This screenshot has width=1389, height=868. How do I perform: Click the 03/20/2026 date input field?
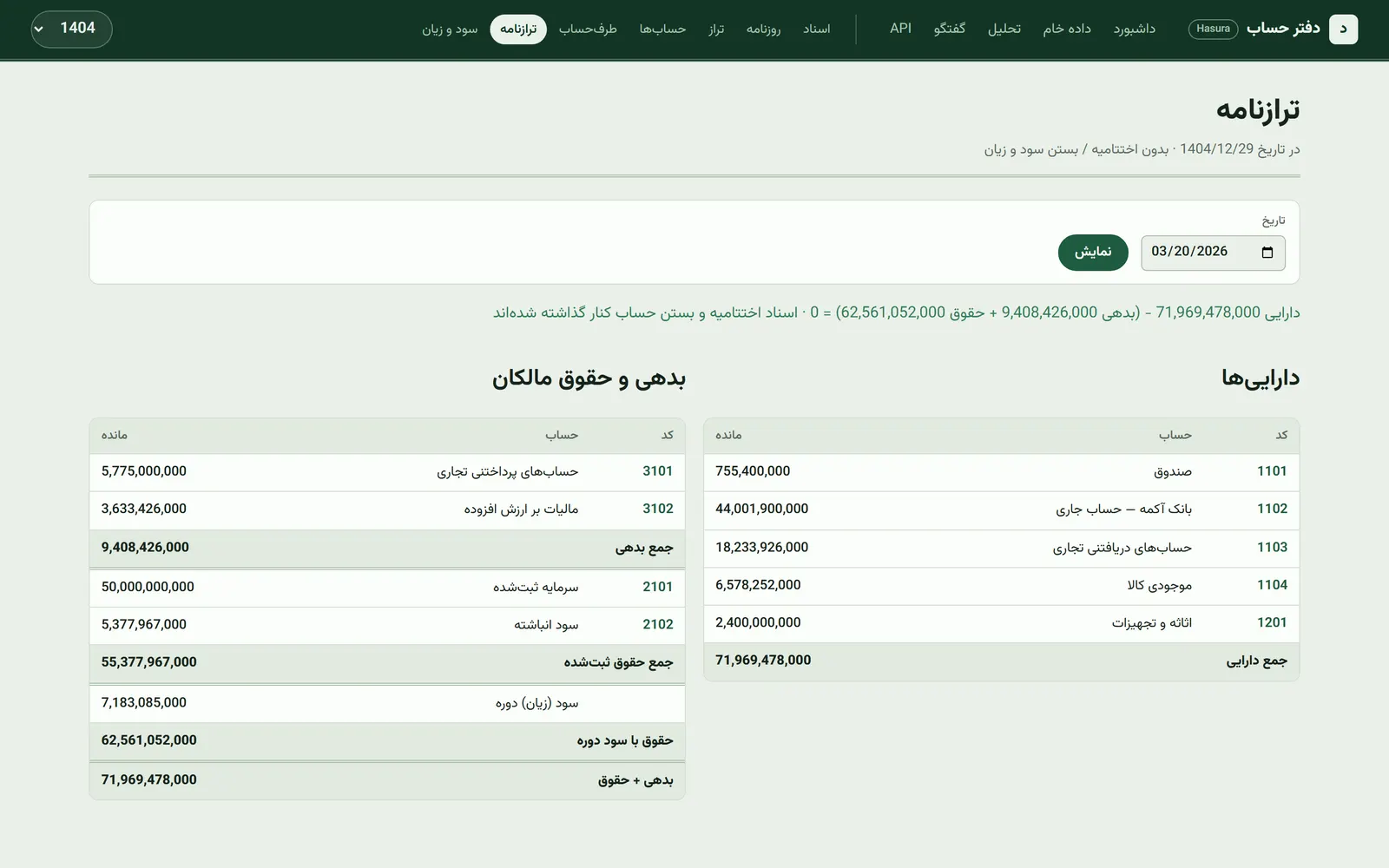[x=1213, y=253]
